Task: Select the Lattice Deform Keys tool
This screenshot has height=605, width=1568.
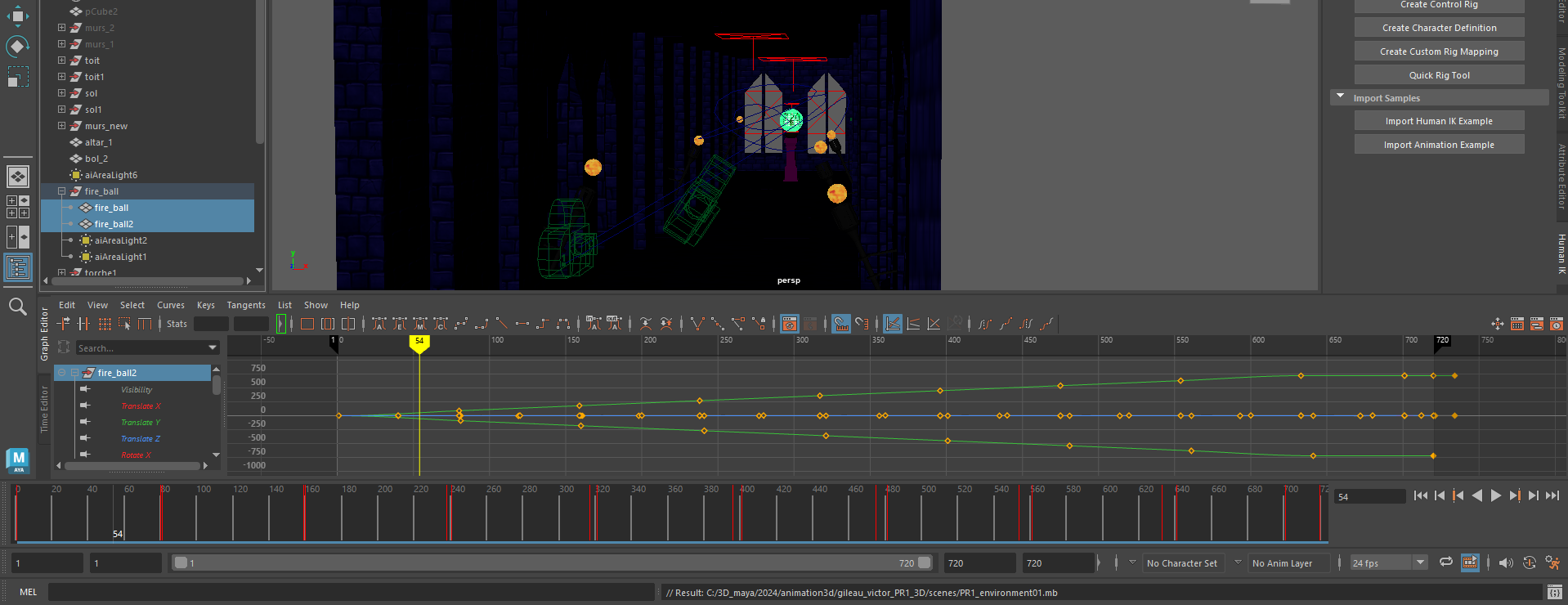Action: [x=105, y=324]
